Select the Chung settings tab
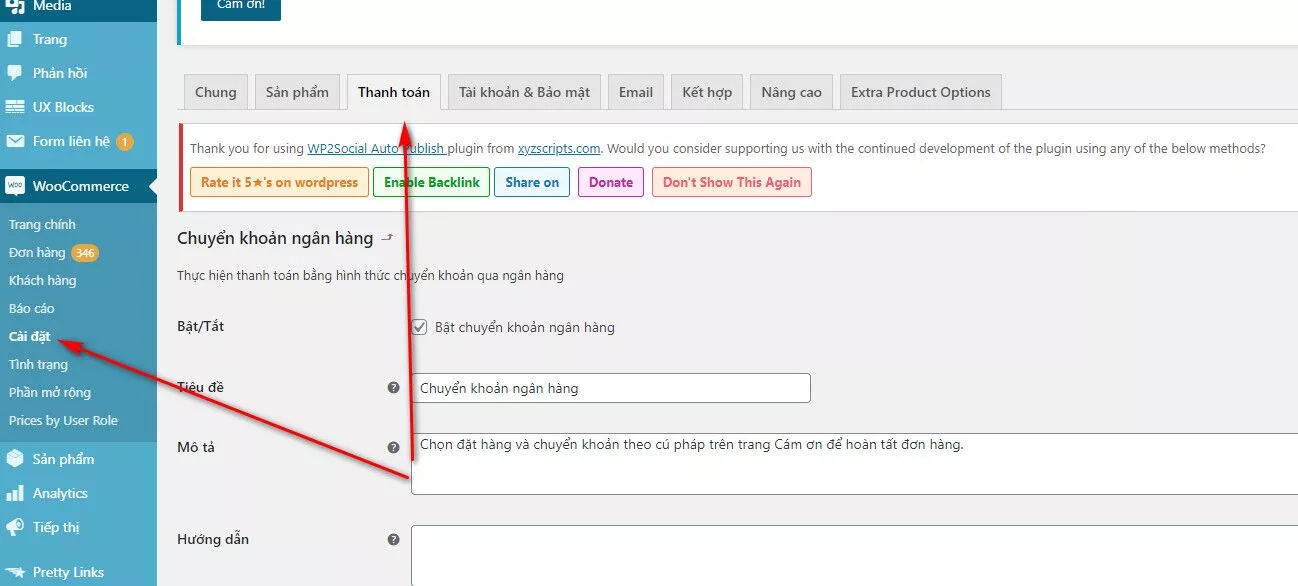Viewport: 1298px width, 586px height. (215, 91)
